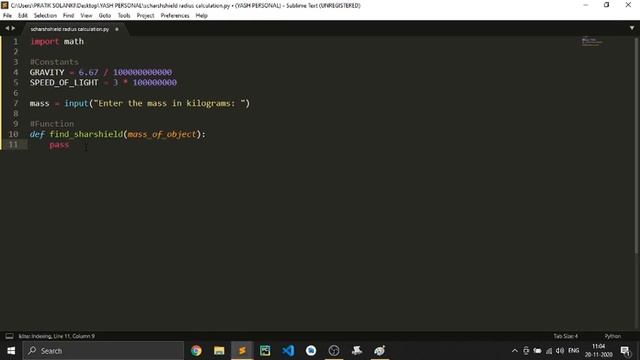The width and height of the screenshot is (640, 360).
Task: Open the notification center icon
Action: [625, 351]
